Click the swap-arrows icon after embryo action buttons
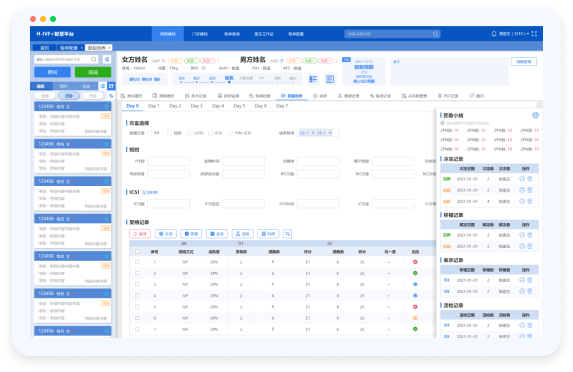573x372 pixels. pos(288,234)
